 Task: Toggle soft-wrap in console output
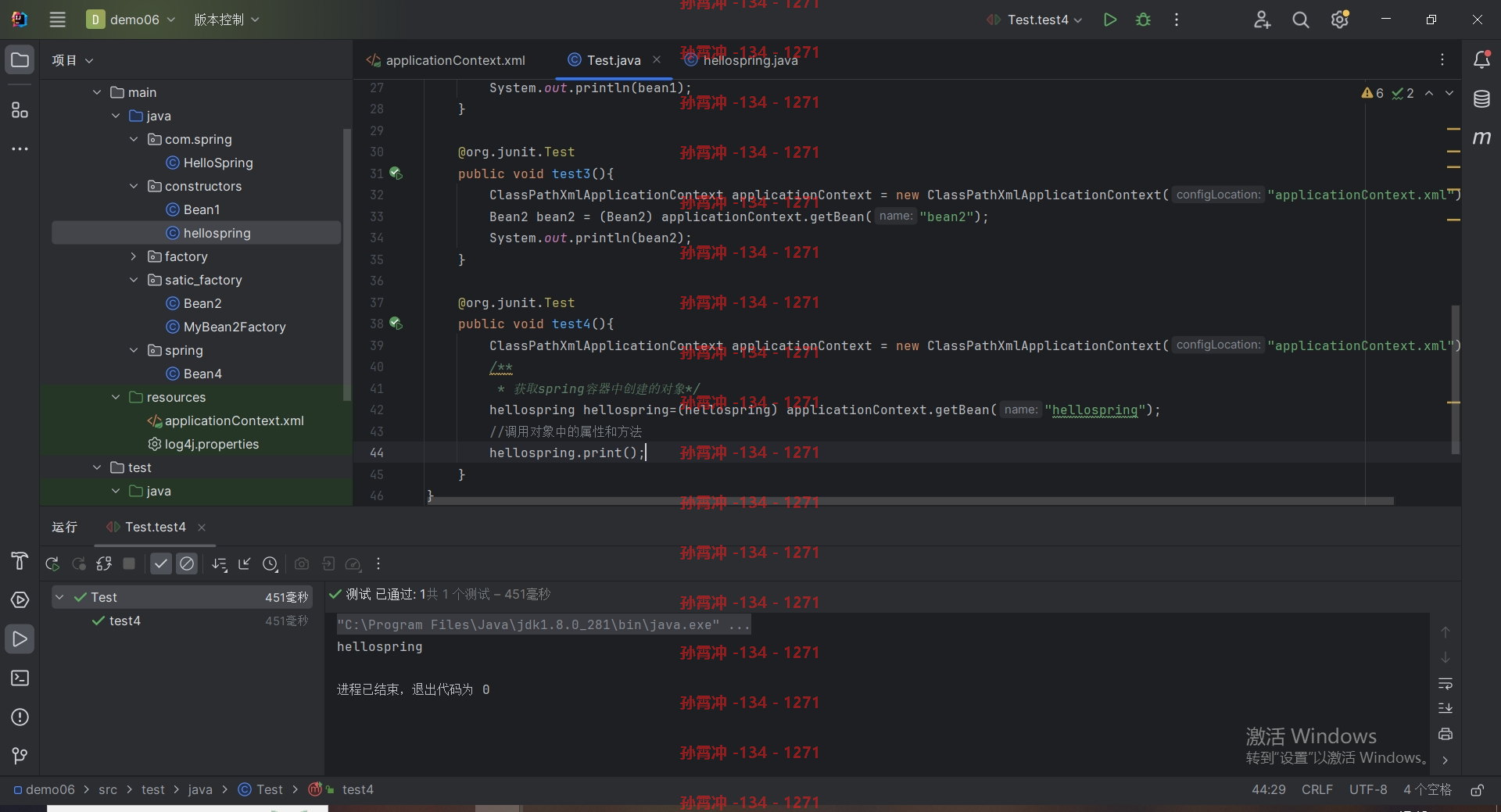pyautogui.click(x=1445, y=684)
